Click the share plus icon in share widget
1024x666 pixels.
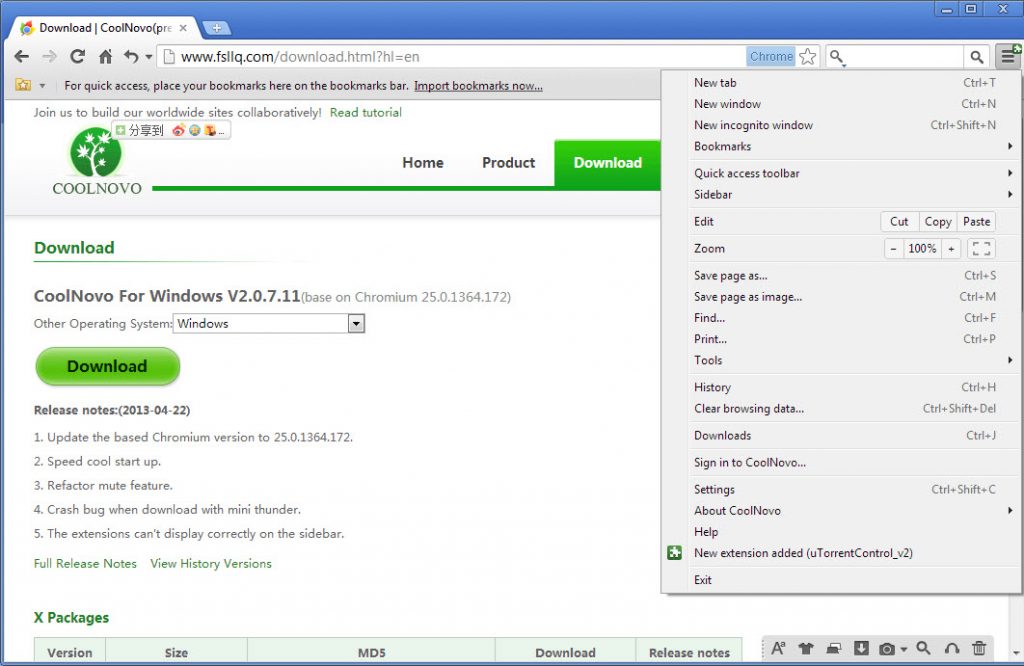point(120,131)
